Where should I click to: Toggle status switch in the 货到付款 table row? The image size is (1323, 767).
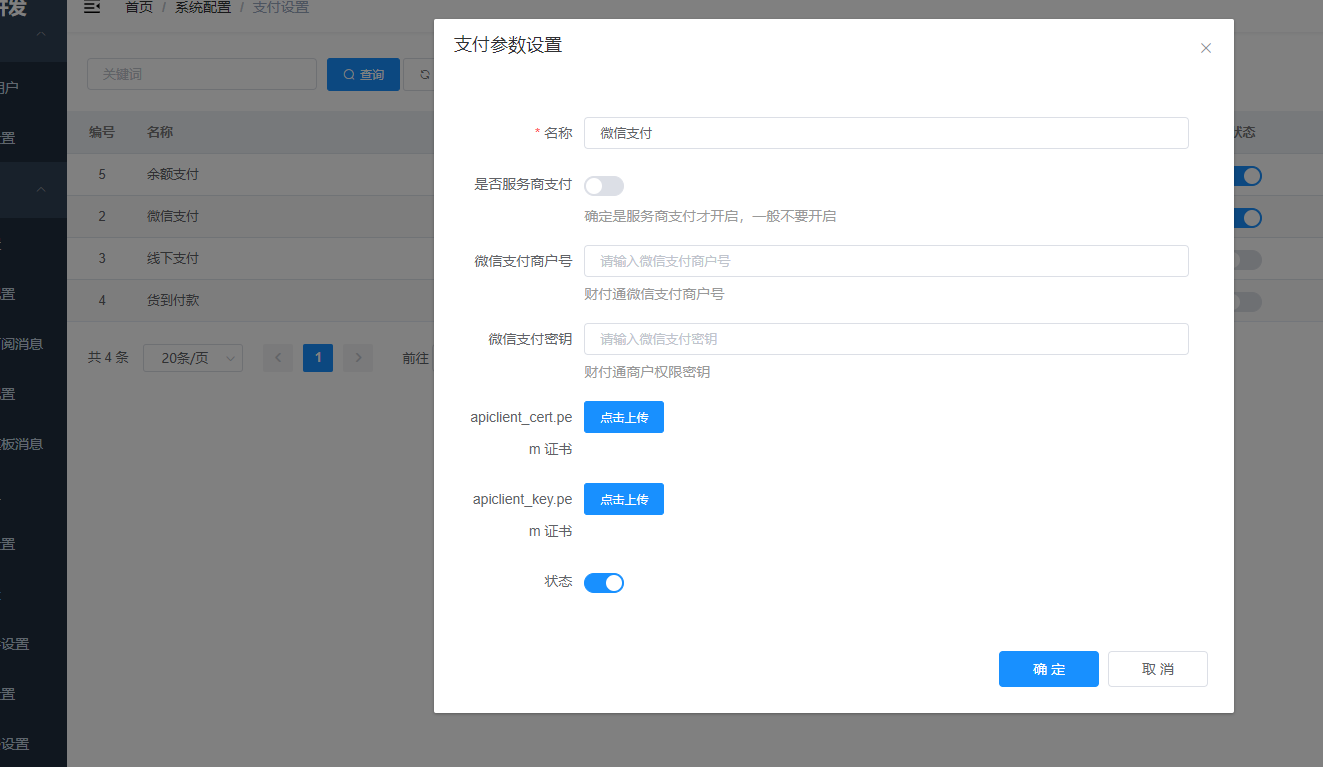click(1246, 302)
